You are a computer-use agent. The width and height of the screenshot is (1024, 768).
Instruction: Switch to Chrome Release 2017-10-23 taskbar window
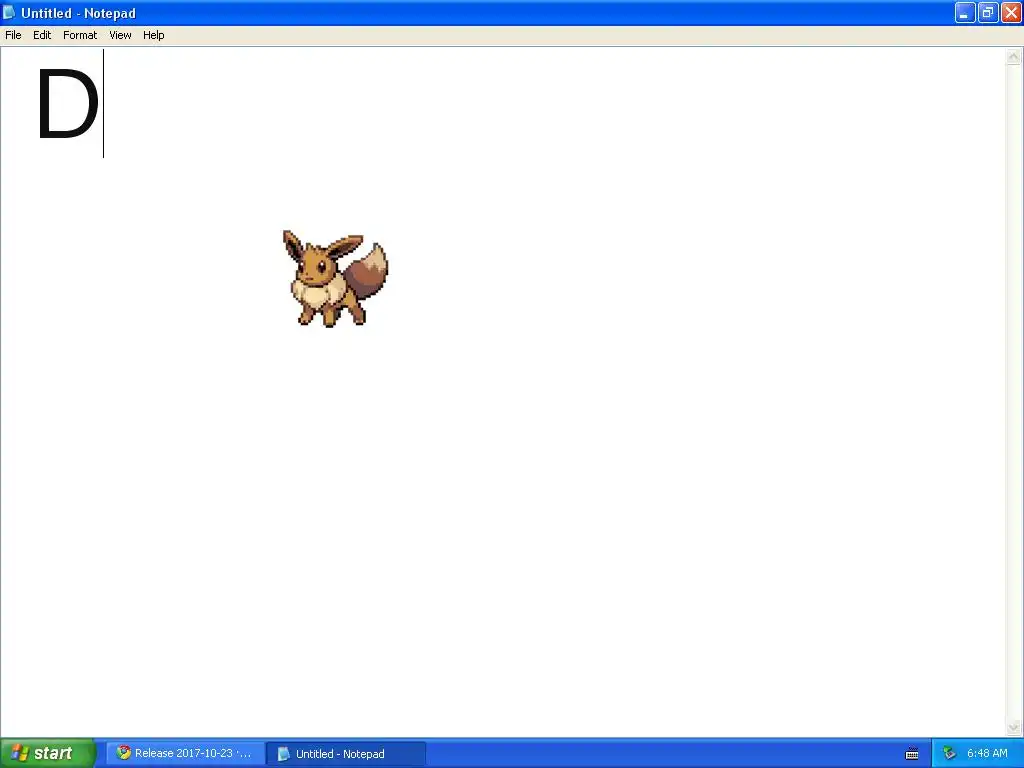[x=185, y=753]
